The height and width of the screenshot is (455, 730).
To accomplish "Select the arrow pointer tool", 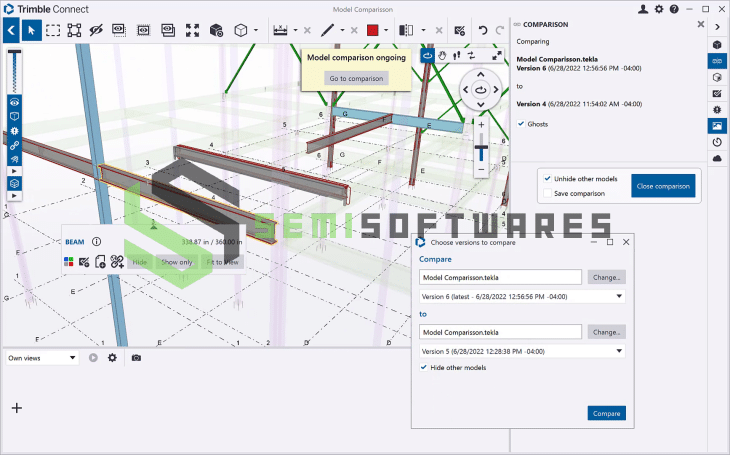I will pyautogui.click(x=31, y=30).
